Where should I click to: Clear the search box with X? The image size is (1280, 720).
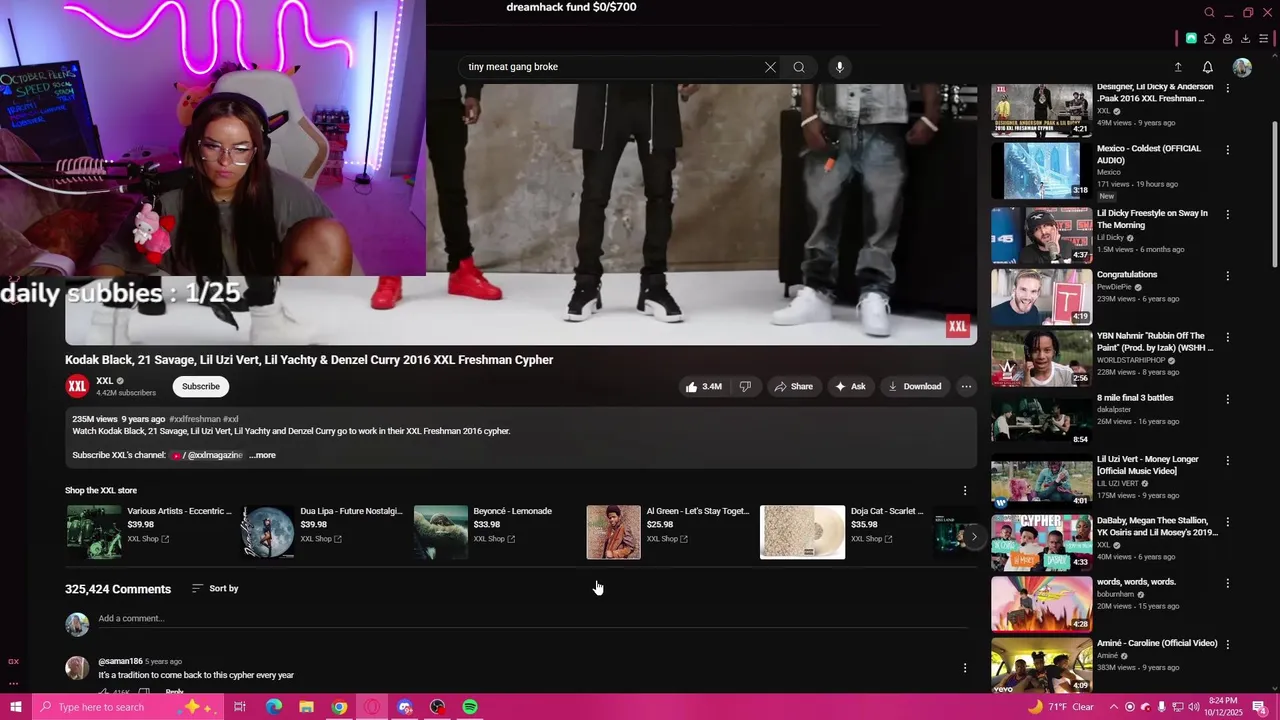[770, 67]
